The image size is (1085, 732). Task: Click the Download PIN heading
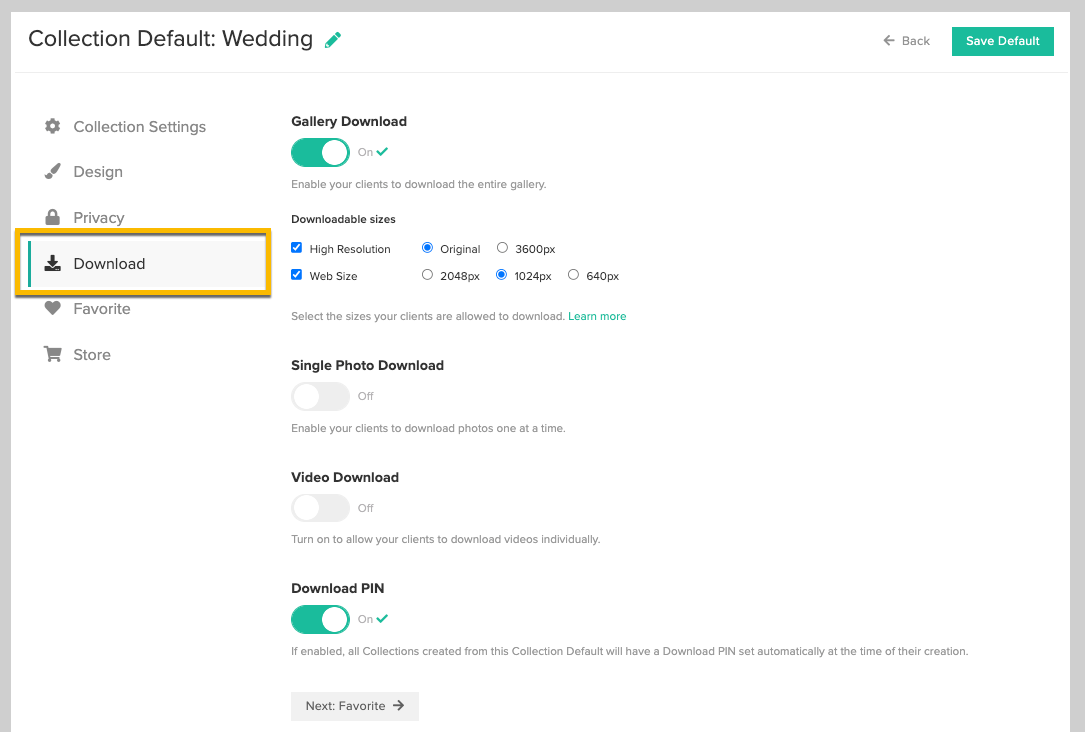[x=338, y=588]
